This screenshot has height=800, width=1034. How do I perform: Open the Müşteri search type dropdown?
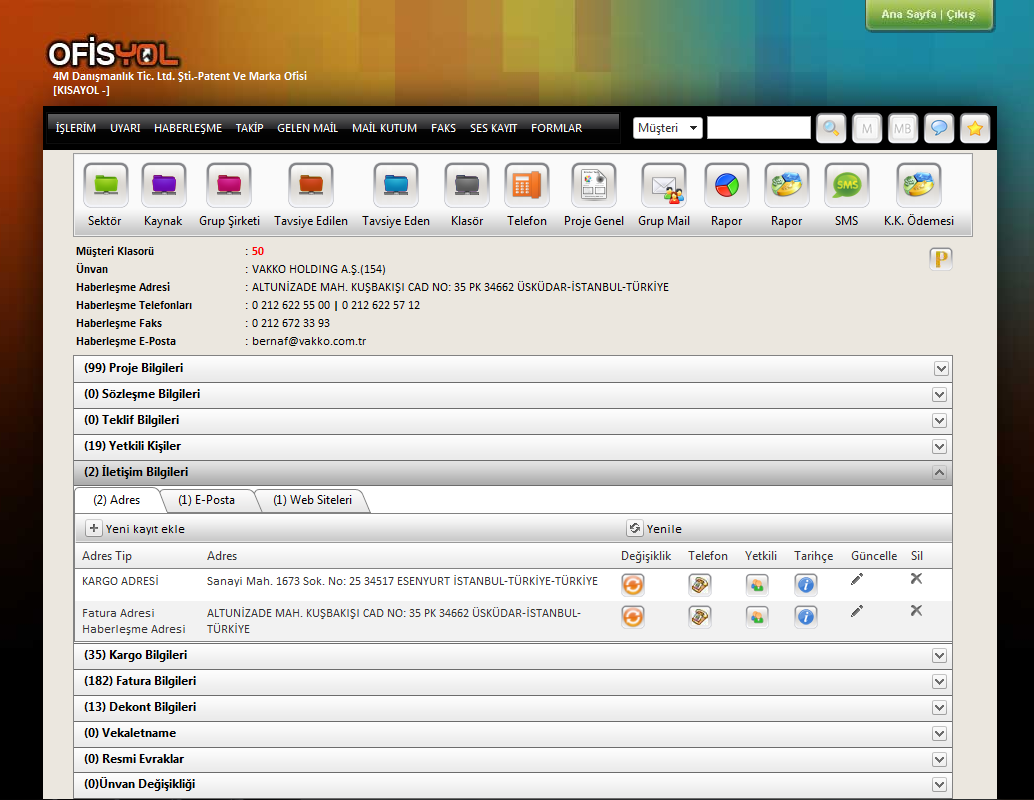click(667, 128)
